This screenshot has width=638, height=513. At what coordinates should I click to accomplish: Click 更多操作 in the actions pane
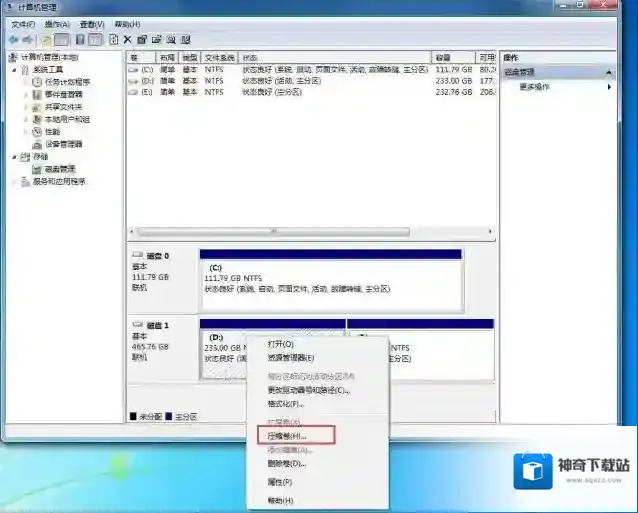[x=535, y=87]
